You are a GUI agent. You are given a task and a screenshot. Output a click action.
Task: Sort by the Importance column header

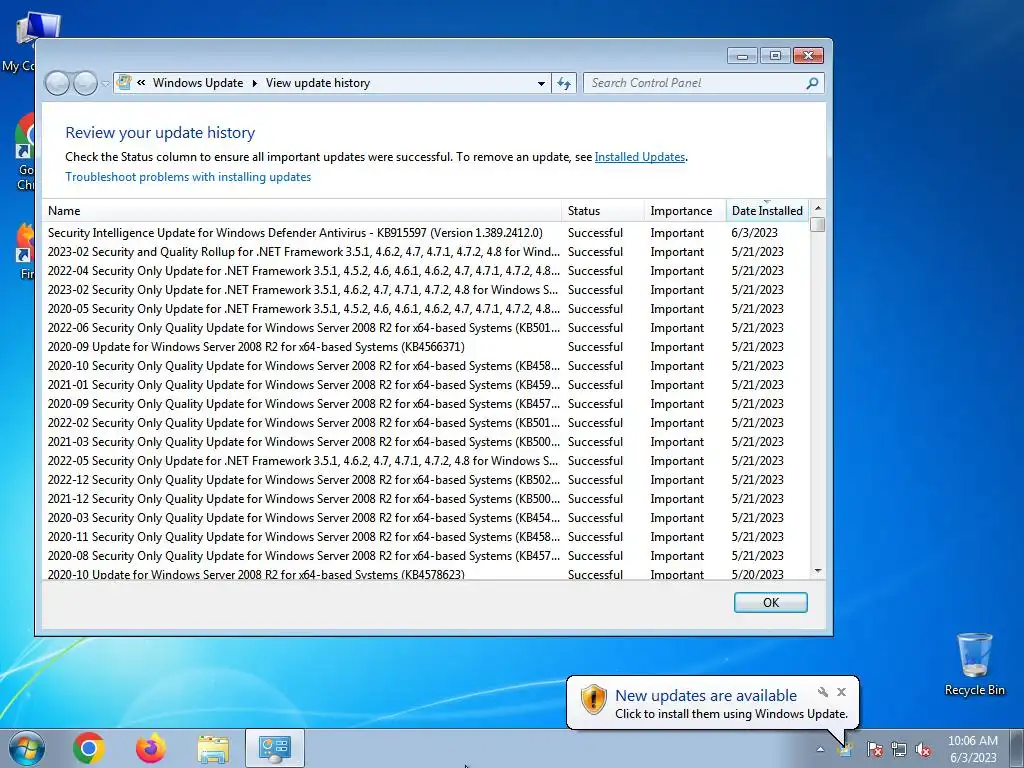685,211
